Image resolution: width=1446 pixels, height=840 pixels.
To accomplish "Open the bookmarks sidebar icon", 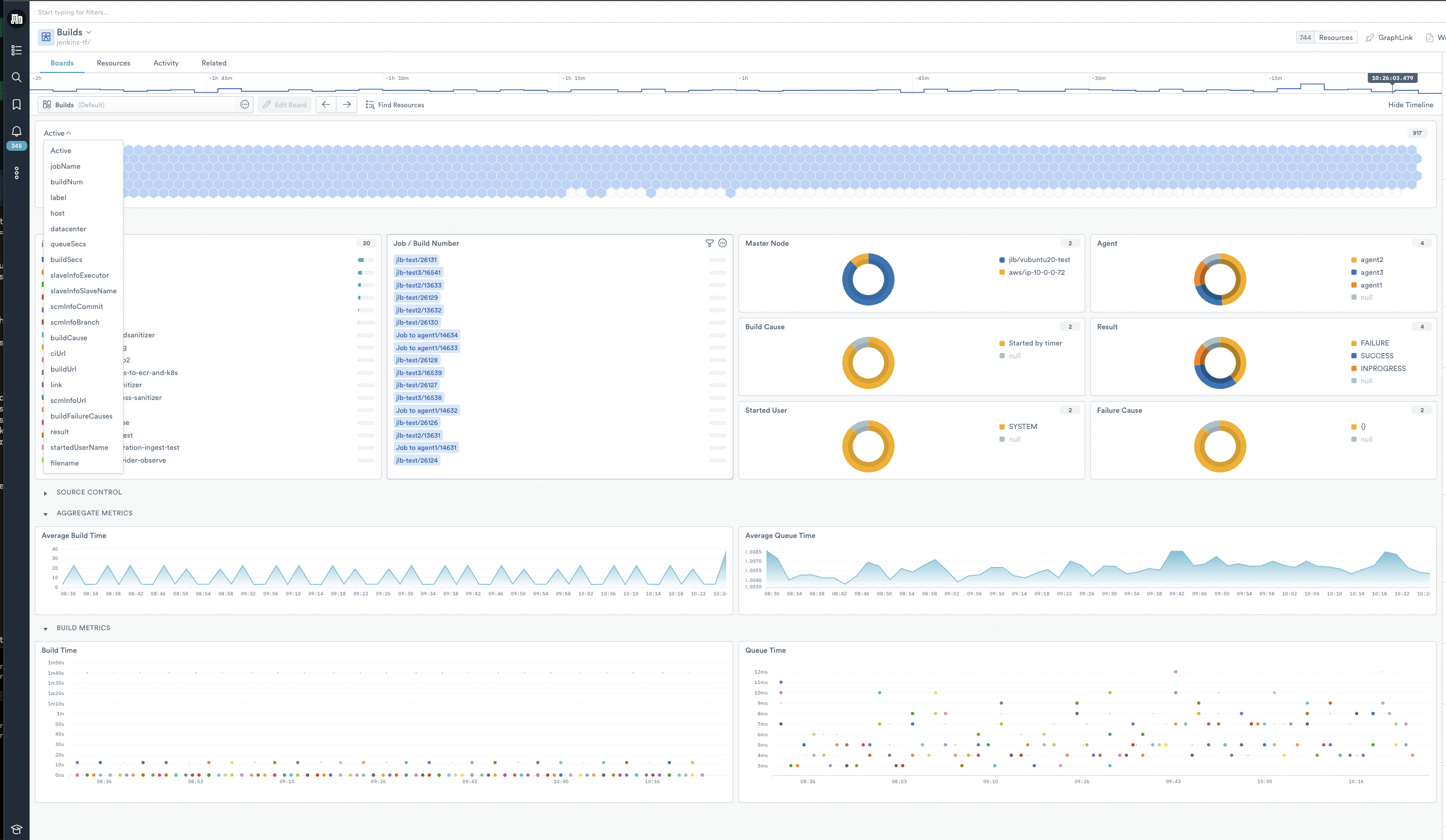I will [x=16, y=104].
